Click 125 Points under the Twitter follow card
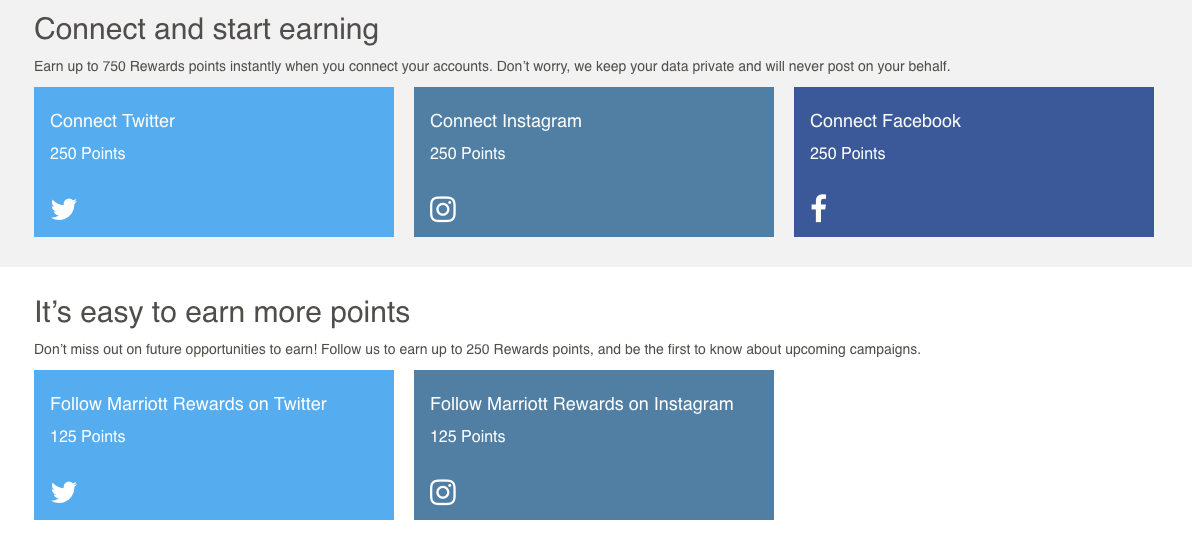 pos(88,436)
